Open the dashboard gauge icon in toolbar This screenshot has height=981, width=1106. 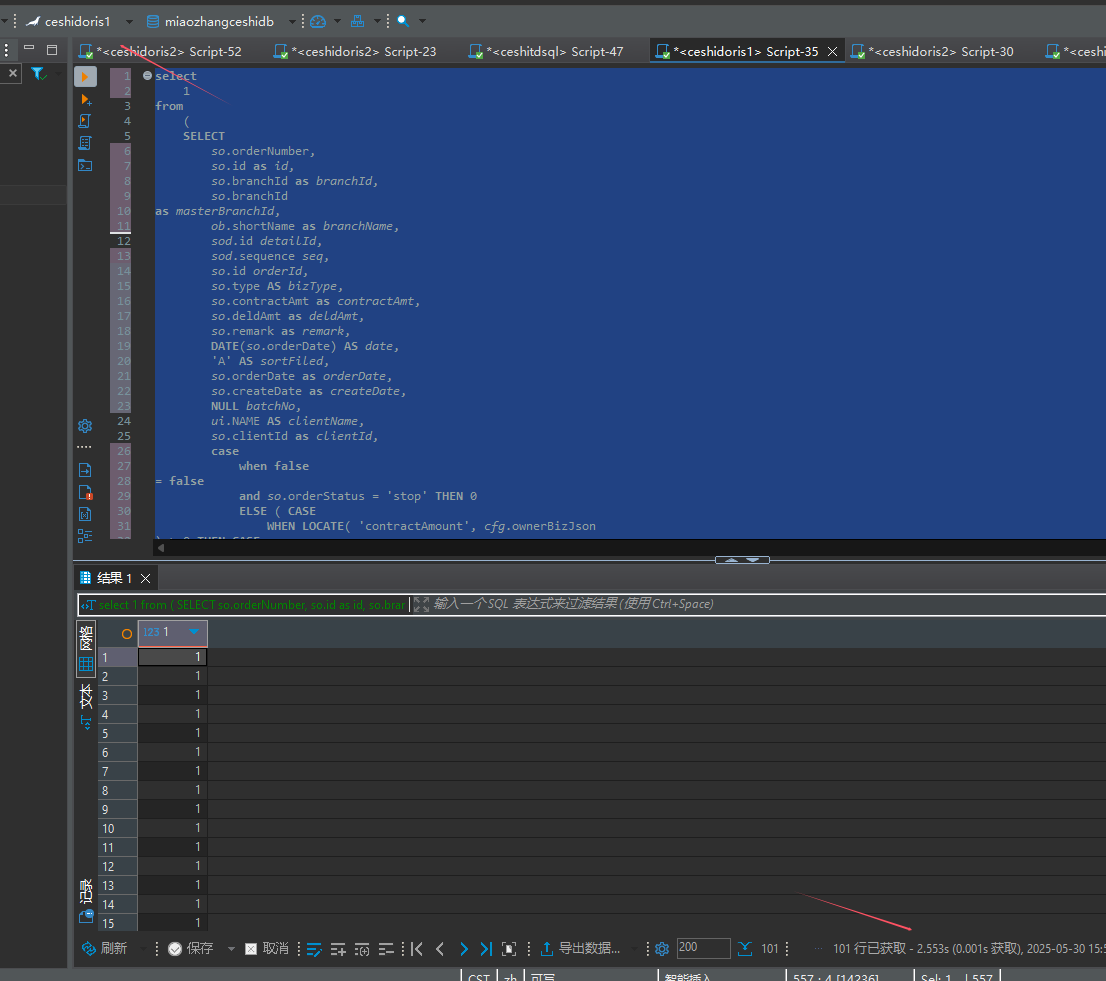click(318, 21)
